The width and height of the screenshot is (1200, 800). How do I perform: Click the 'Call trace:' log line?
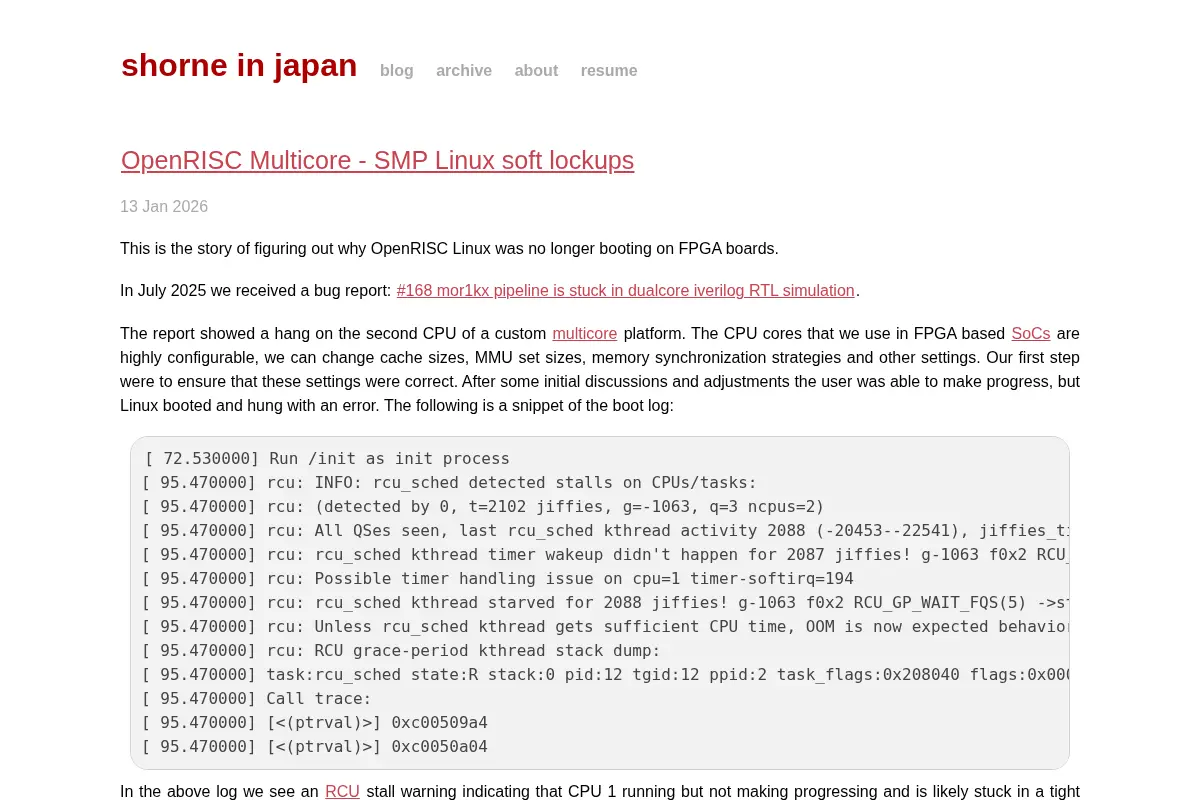[258, 699]
